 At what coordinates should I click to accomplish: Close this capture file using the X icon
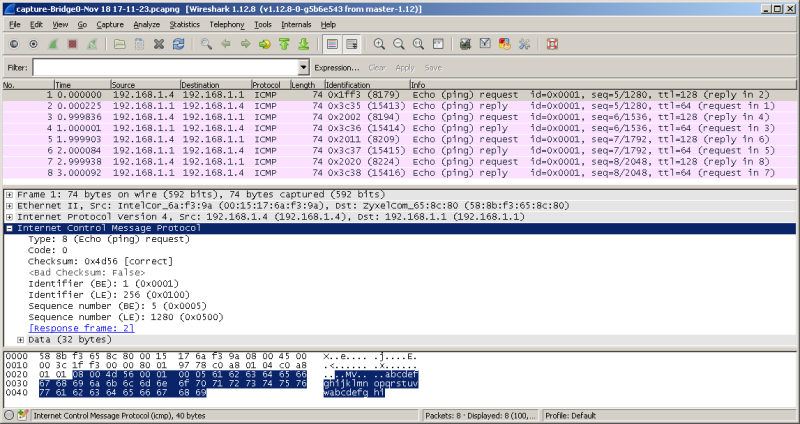pyautogui.click(x=159, y=44)
